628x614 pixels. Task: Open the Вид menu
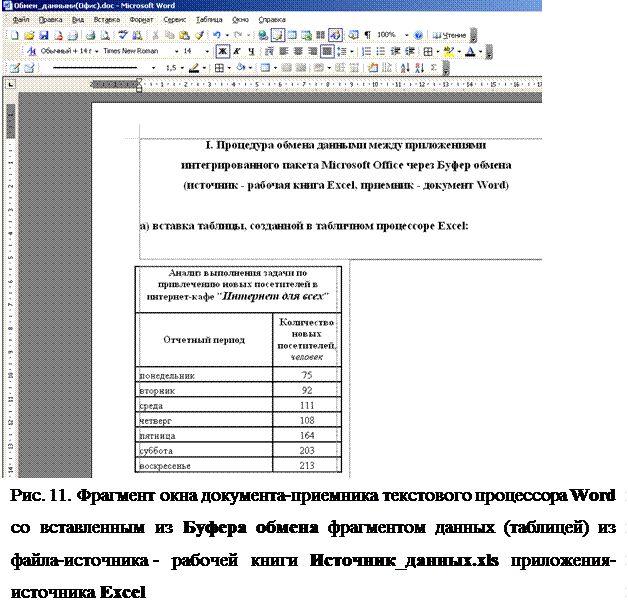coord(78,20)
